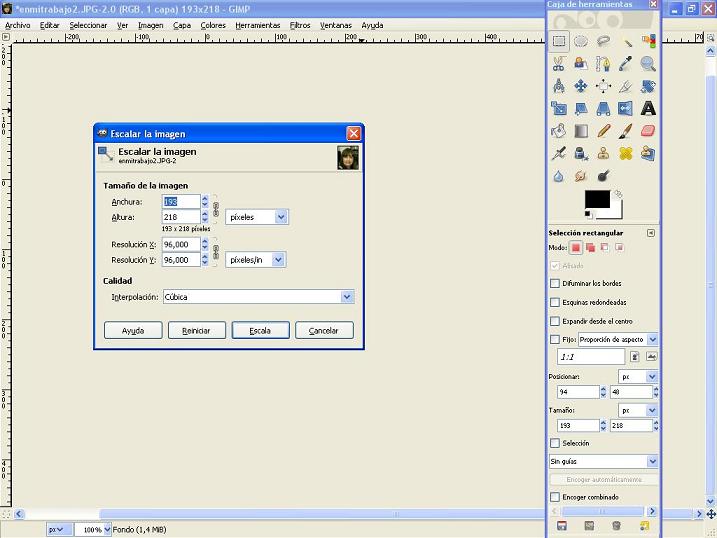Screen dimensions: 717x538
Task: Toggle the Fijo checkbox
Action: tap(555, 340)
